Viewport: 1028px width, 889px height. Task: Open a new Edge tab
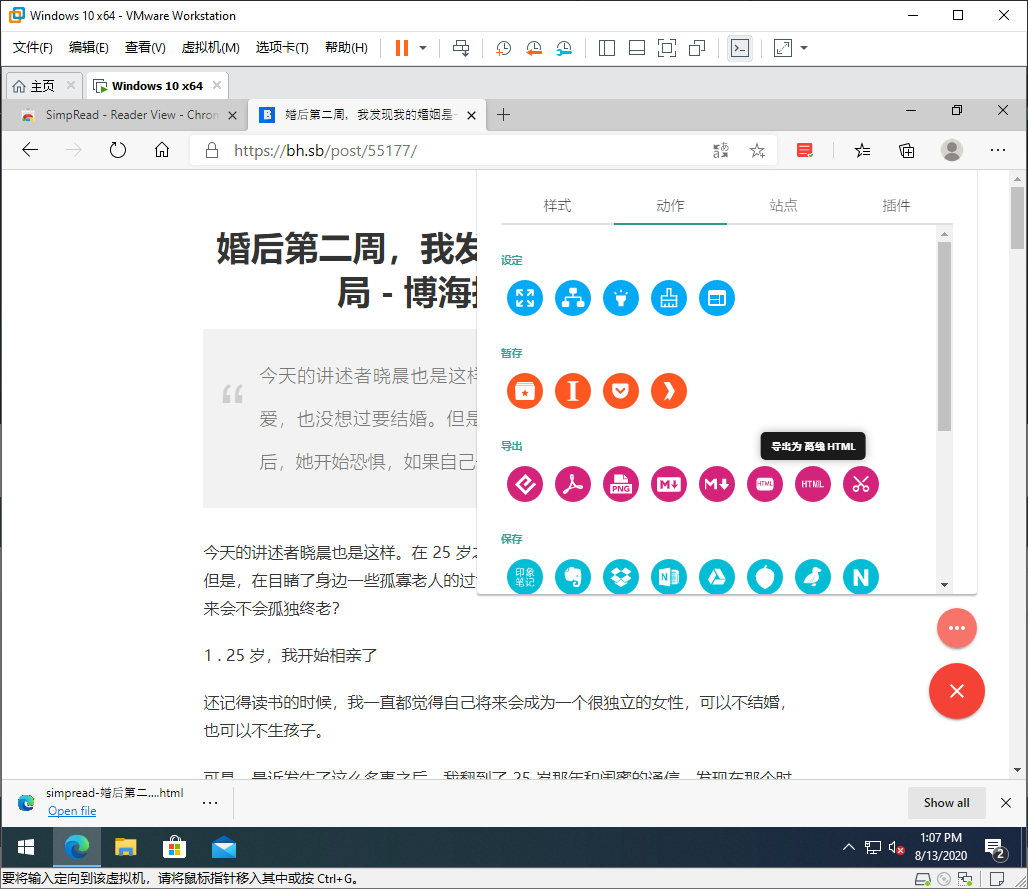[x=503, y=115]
